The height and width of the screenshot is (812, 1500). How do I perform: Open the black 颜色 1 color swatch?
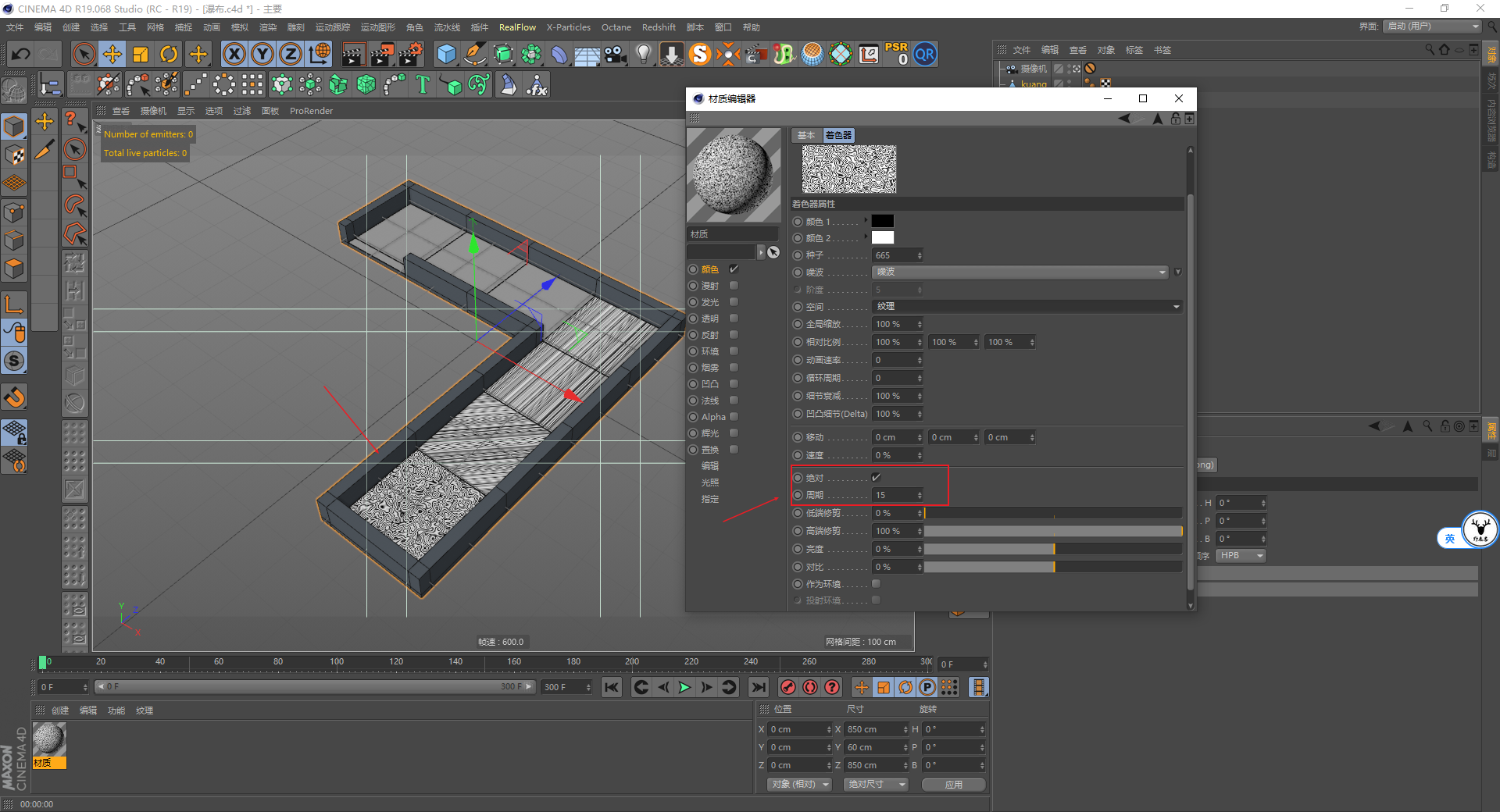point(882,221)
